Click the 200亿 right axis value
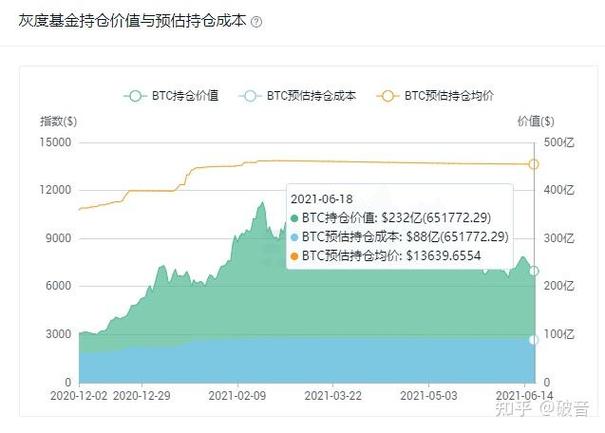The width and height of the screenshot is (605, 433). (559, 286)
